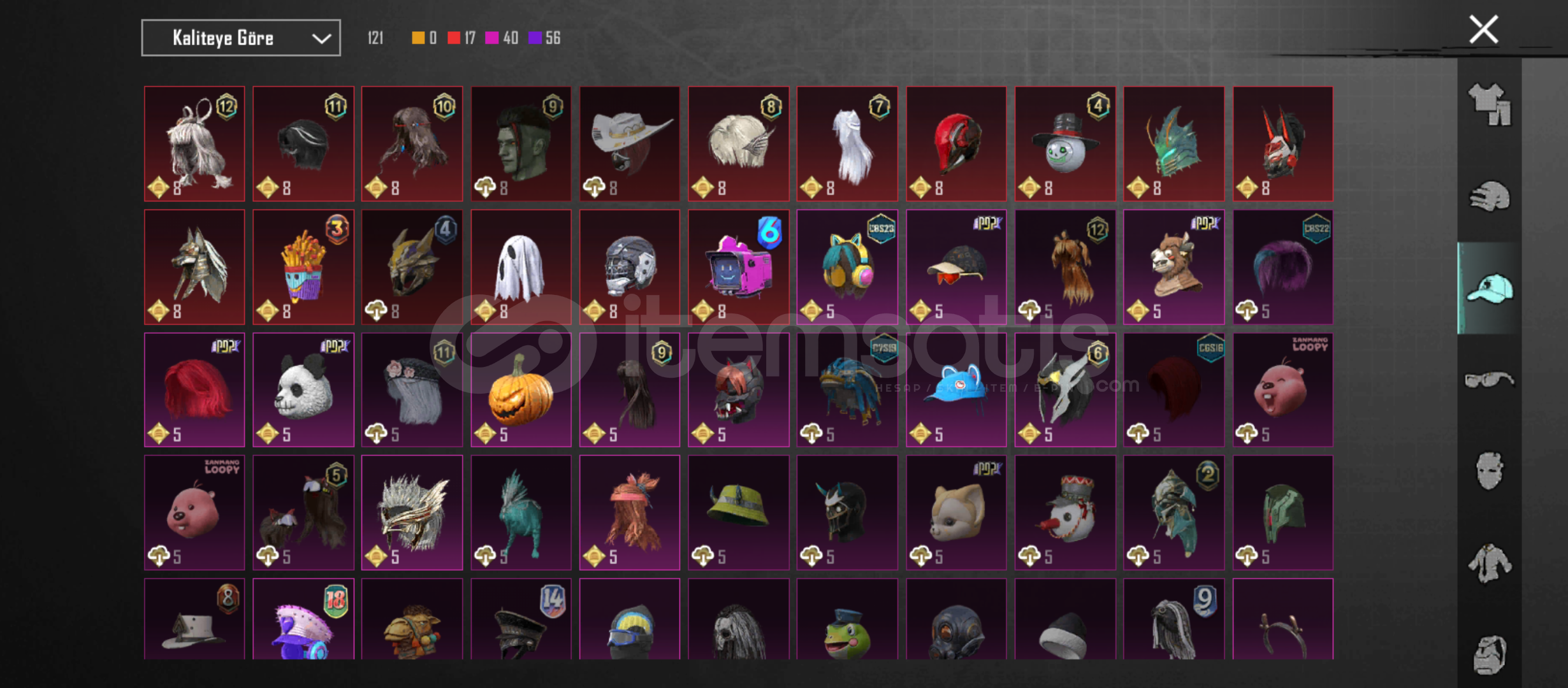Viewport: 1568px width, 688px height.
Task: Select the white cowboy hat item
Action: [630, 144]
